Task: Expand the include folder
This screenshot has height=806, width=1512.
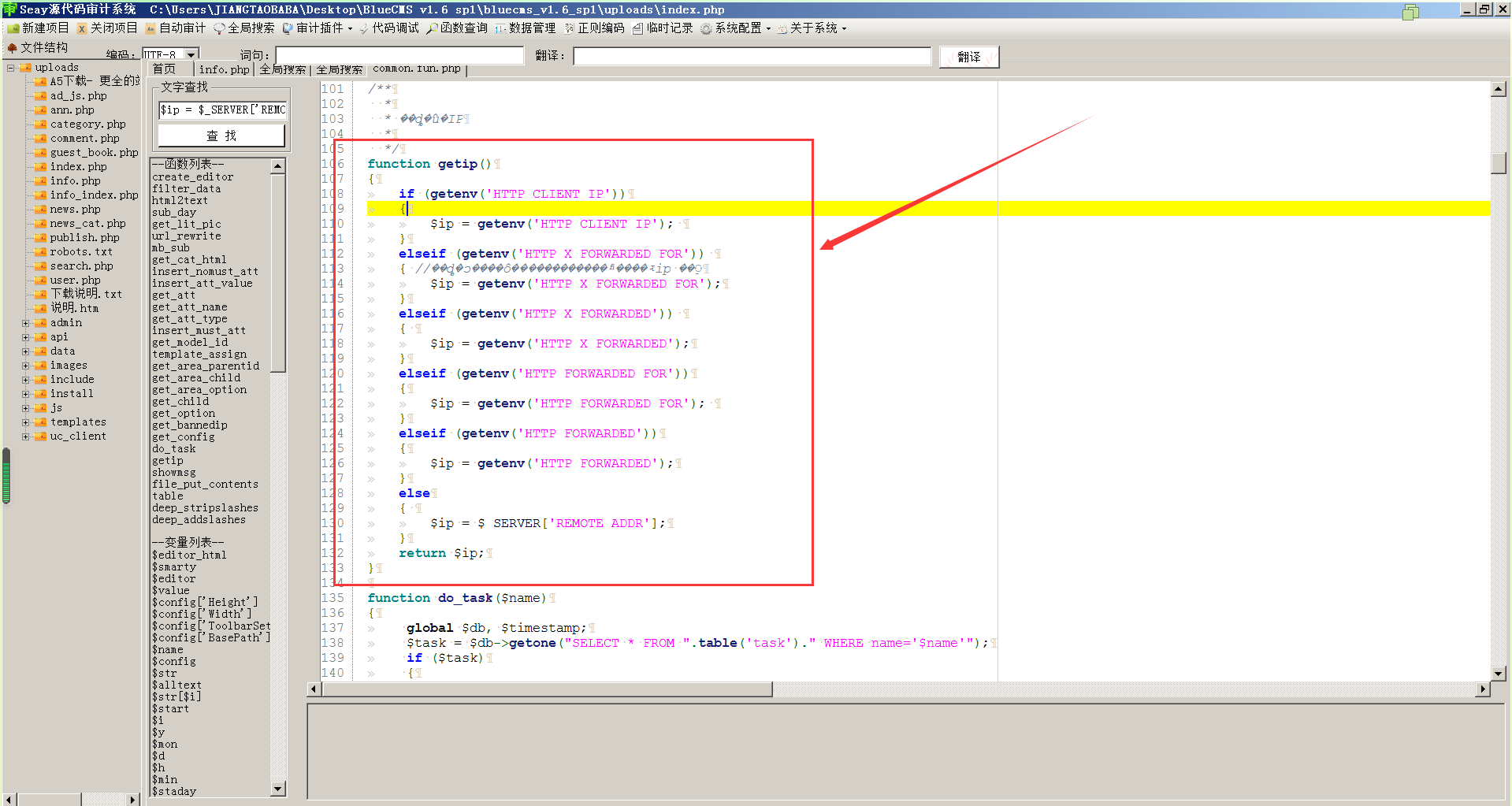Action: coord(25,380)
